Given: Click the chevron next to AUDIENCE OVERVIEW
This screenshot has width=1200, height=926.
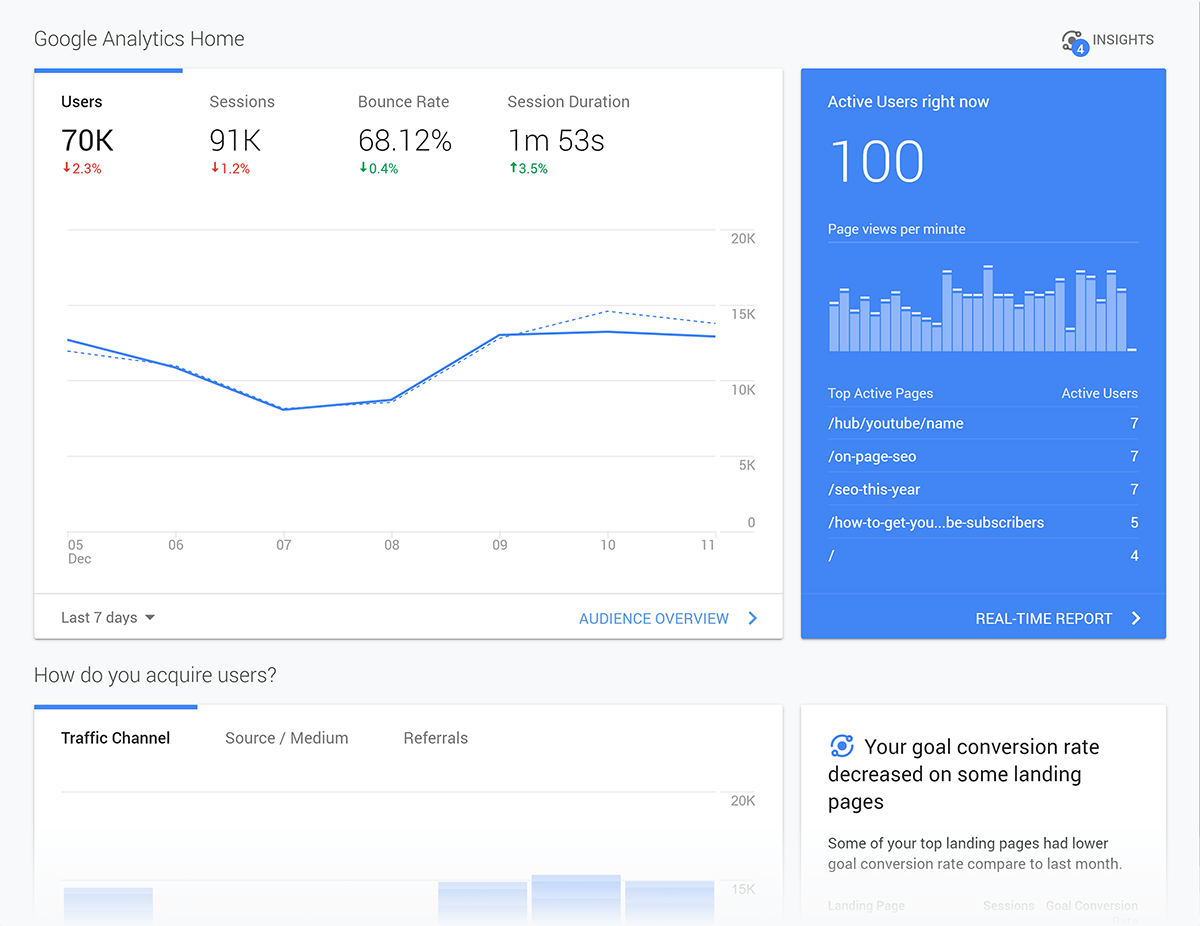Looking at the screenshot, I should [x=753, y=617].
